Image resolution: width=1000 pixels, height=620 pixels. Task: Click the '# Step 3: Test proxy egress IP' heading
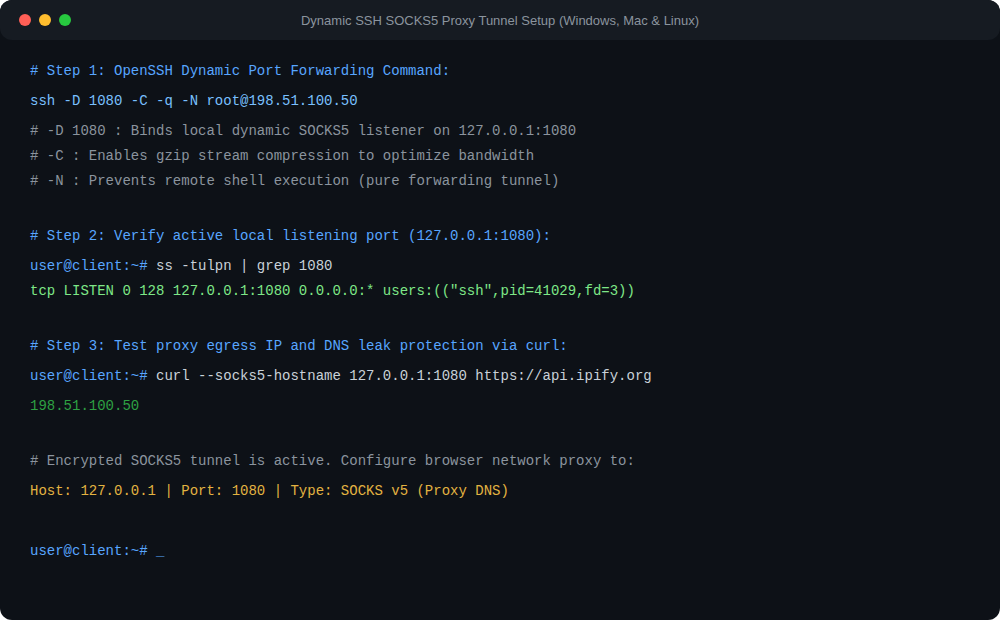[x=298, y=346]
